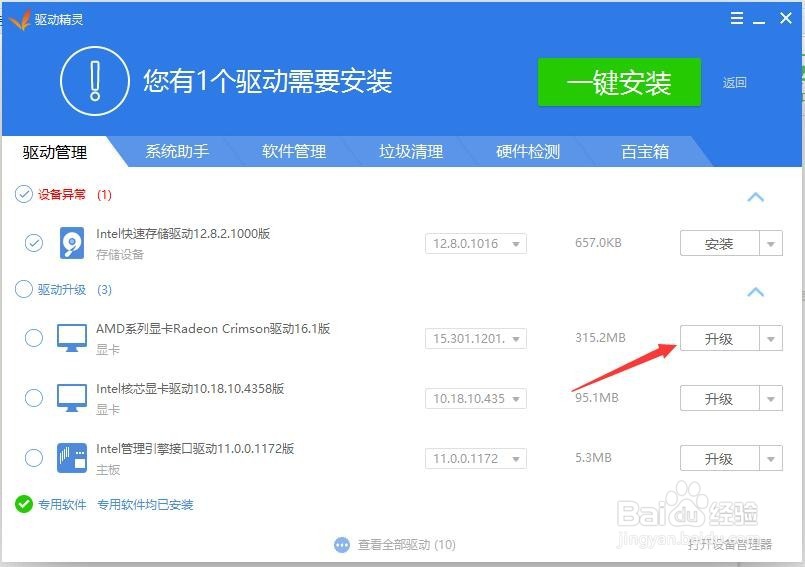Click the 专用软件 label
805x567 pixels.
tap(62, 504)
